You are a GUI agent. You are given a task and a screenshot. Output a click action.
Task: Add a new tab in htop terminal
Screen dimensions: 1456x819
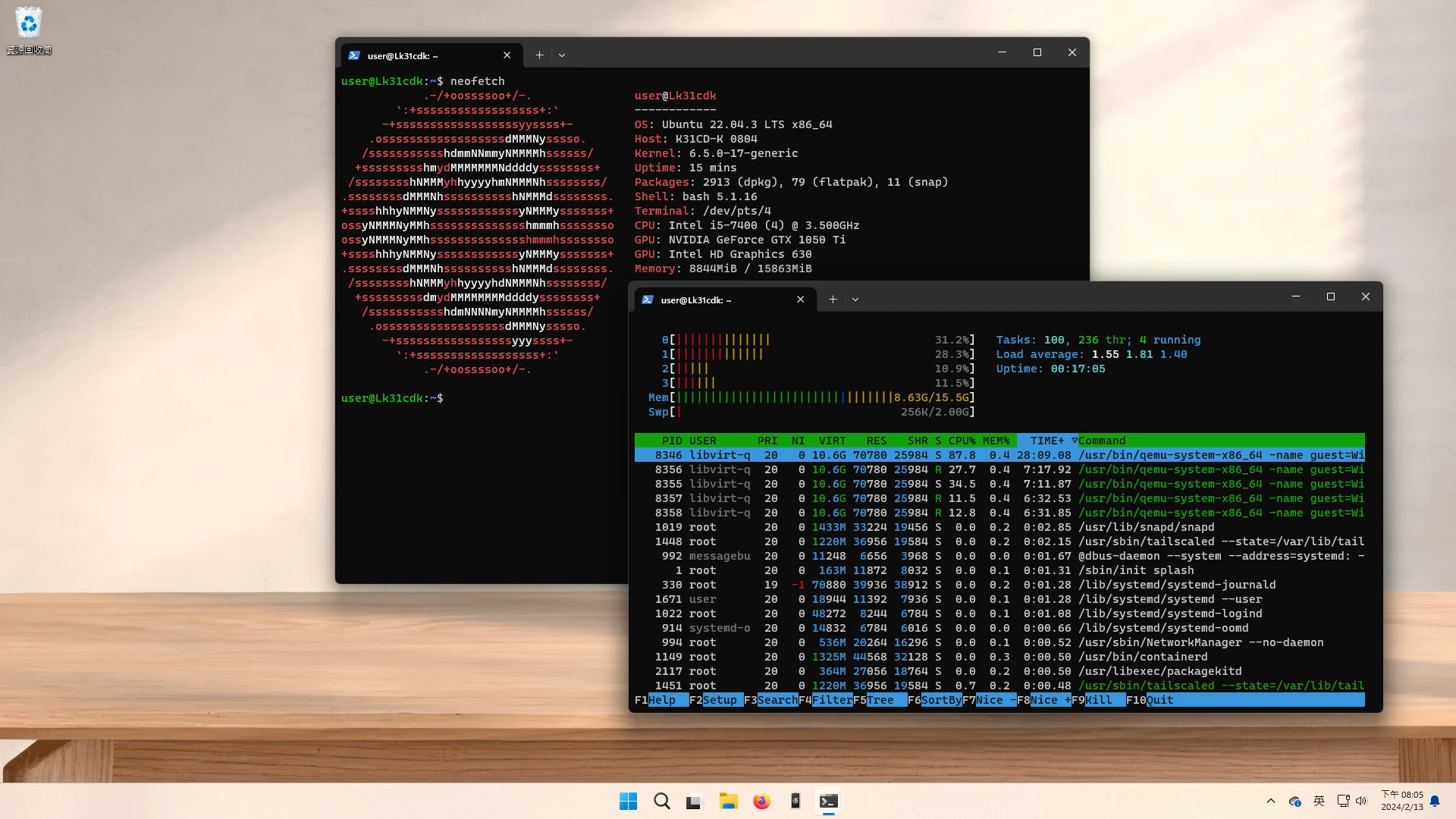(833, 300)
